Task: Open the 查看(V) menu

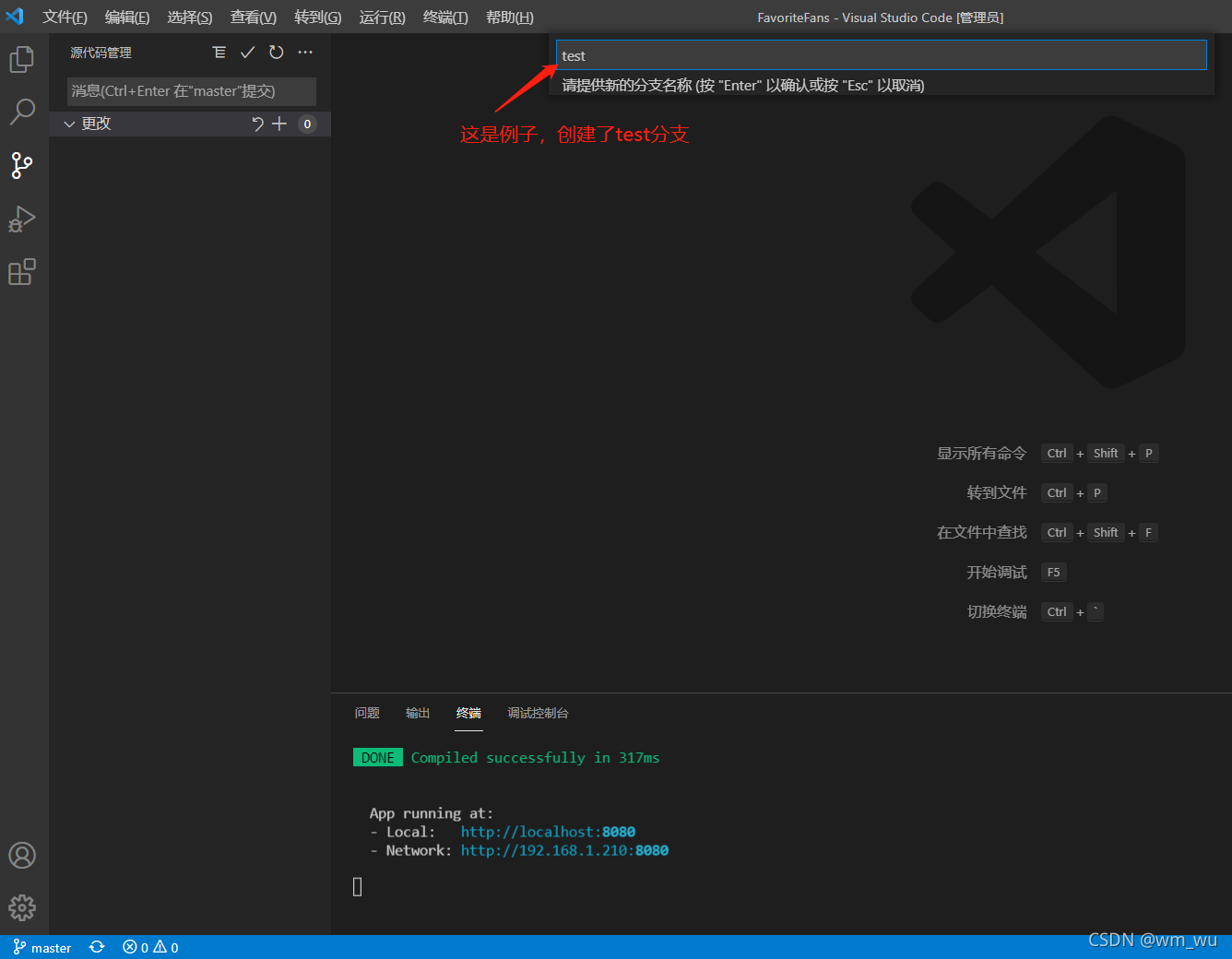Action: [x=254, y=18]
